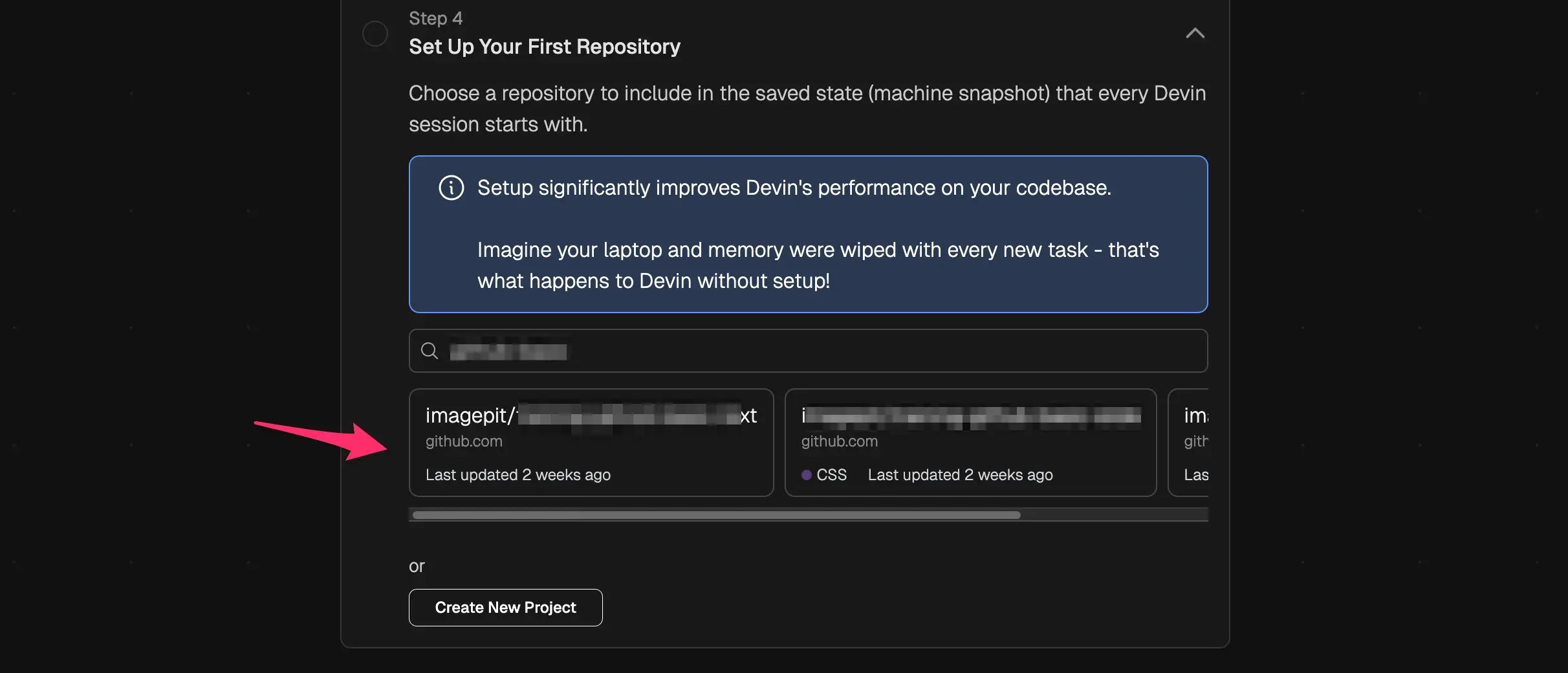Collapse the Step 4 section using the chevron
Screen dimensions: 1568x673
pos(1195,34)
